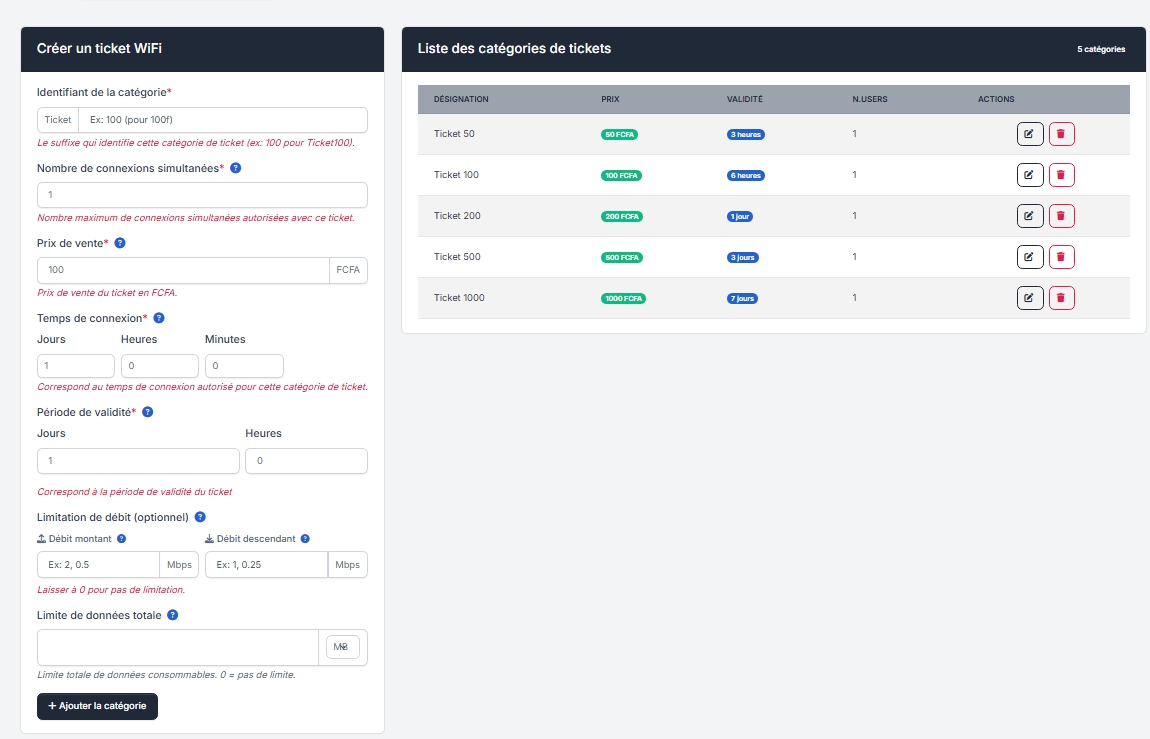Click the Prix de vente input field
Image resolution: width=1150 pixels, height=739 pixels.
[x=183, y=270]
